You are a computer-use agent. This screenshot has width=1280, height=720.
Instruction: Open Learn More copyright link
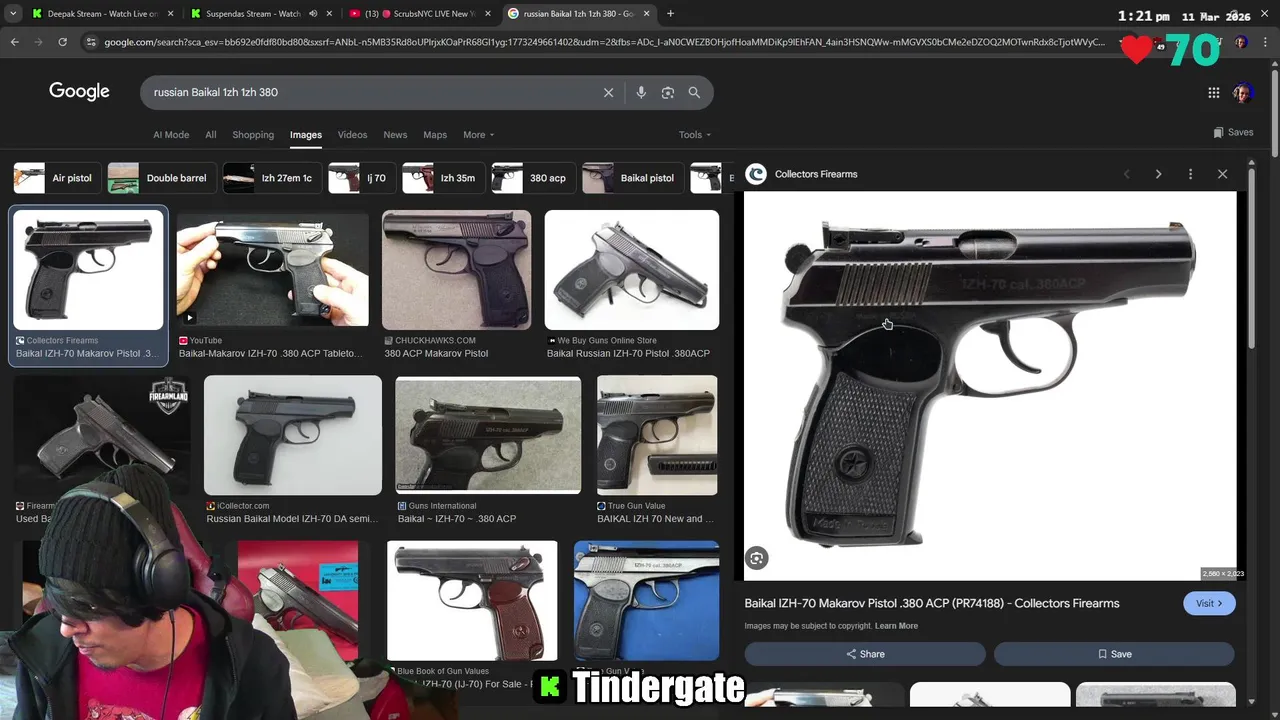point(896,626)
